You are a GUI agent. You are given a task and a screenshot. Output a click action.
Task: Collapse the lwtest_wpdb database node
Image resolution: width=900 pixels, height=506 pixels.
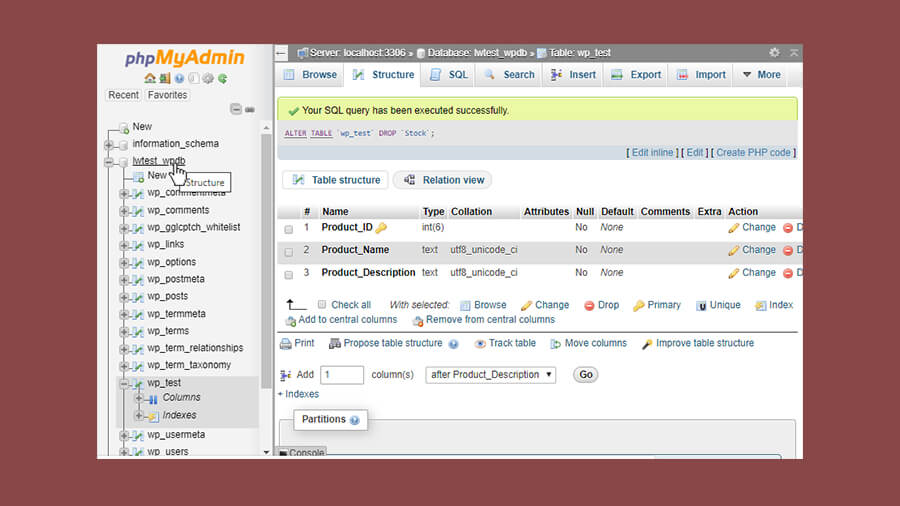(109, 162)
